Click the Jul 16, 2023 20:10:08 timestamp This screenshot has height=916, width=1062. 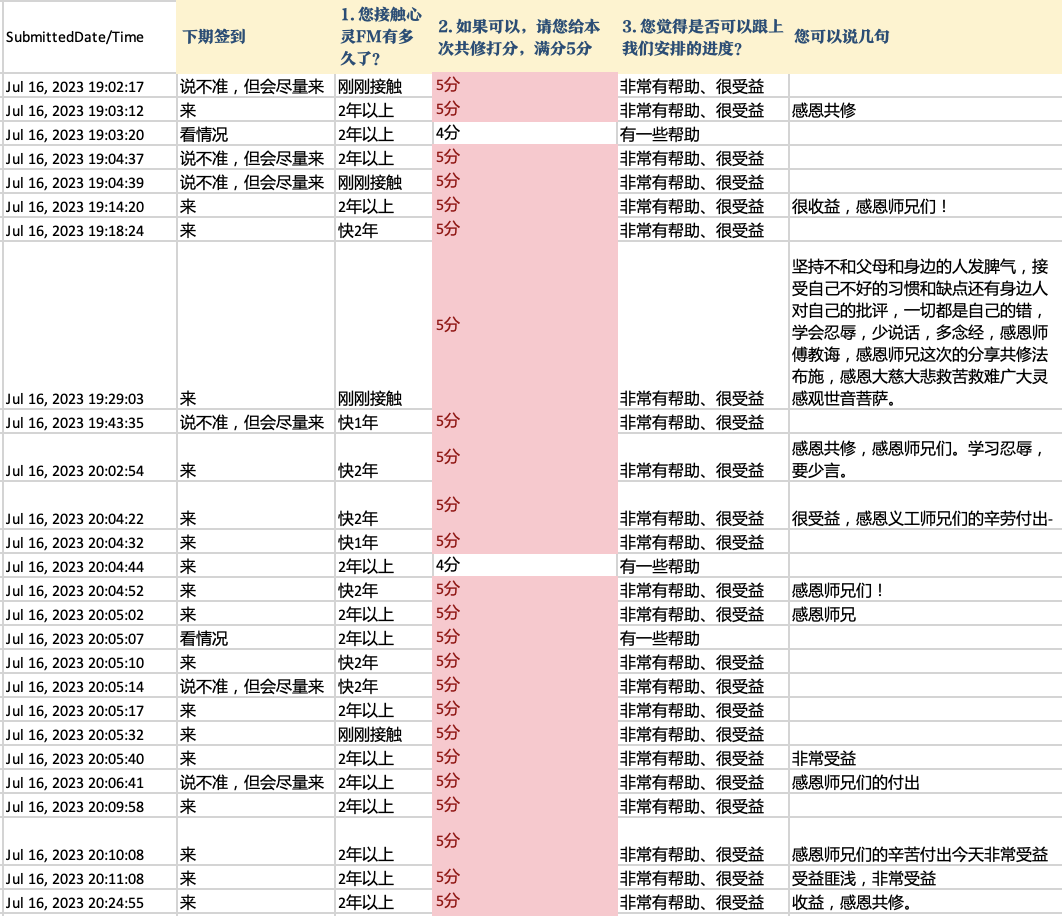tap(75, 855)
